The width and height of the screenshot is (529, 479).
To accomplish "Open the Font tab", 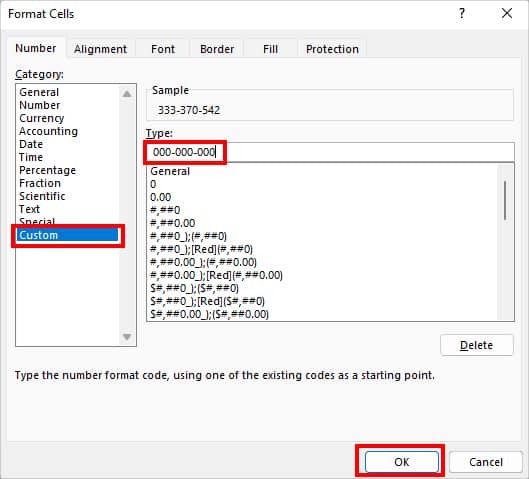I will point(163,49).
